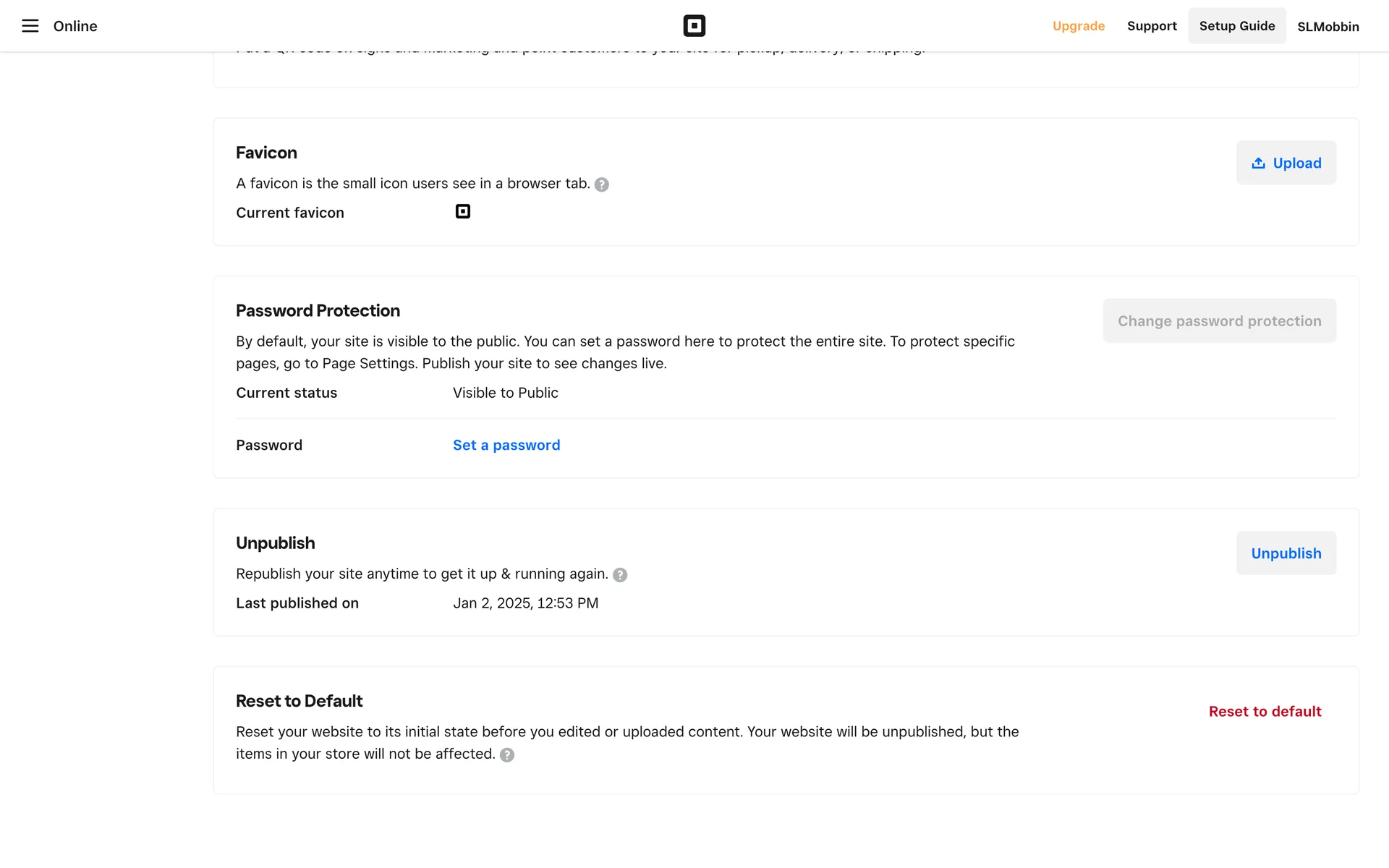Click the Visible to Public status text
The width and height of the screenshot is (1389, 868).
pyautogui.click(x=505, y=393)
